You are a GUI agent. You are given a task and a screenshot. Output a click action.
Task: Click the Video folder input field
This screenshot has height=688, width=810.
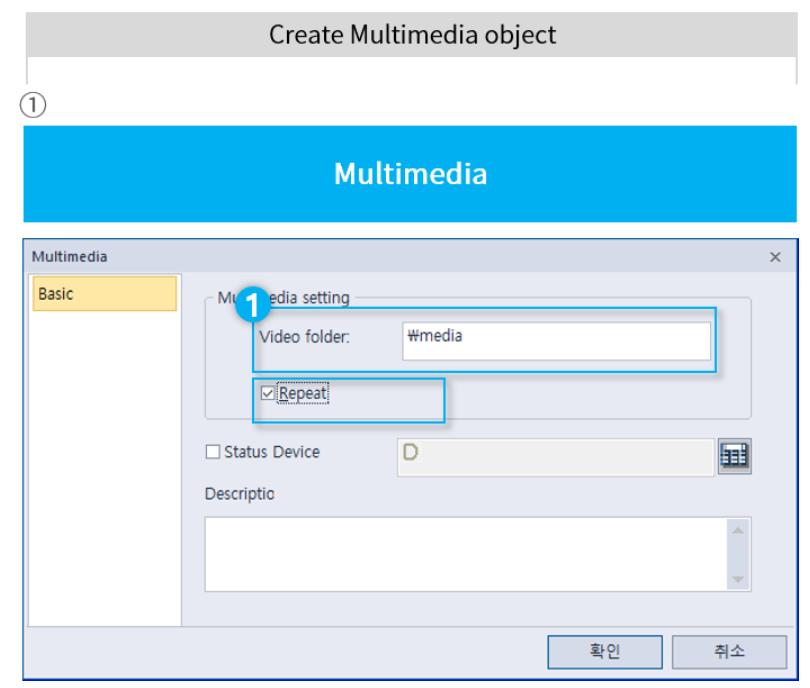555,340
